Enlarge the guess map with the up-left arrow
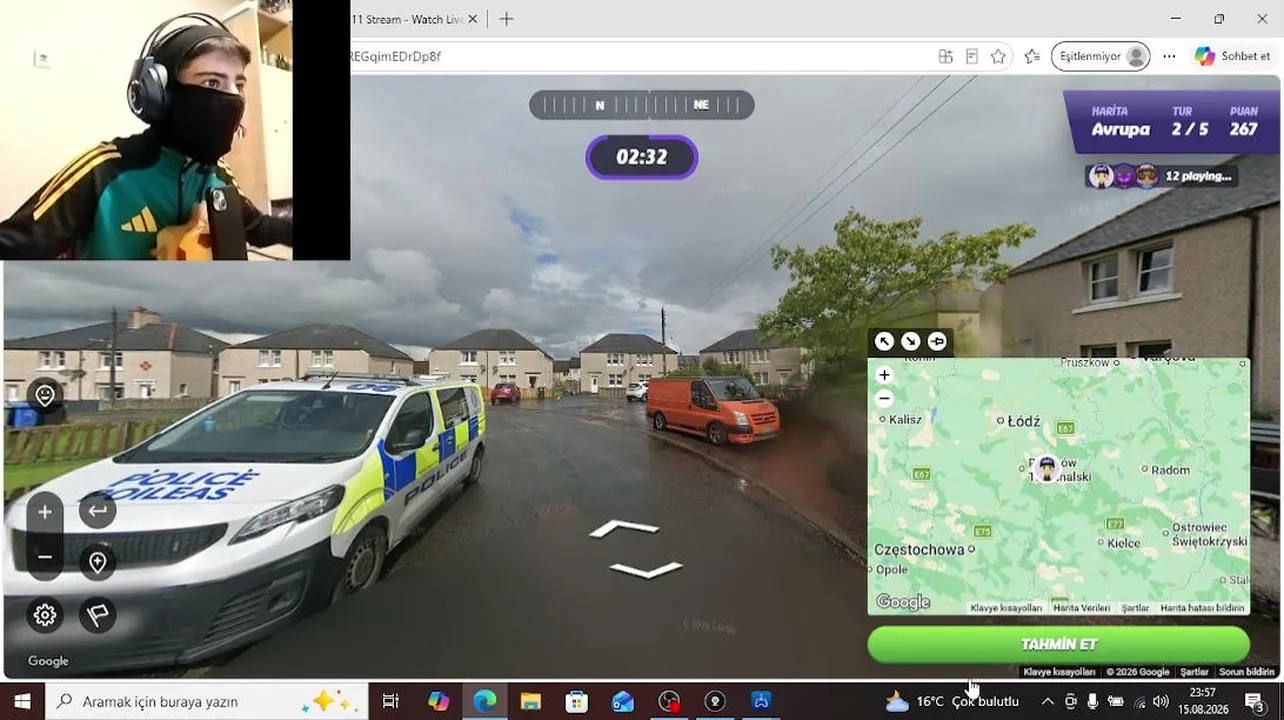1284x720 pixels. pos(884,341)
